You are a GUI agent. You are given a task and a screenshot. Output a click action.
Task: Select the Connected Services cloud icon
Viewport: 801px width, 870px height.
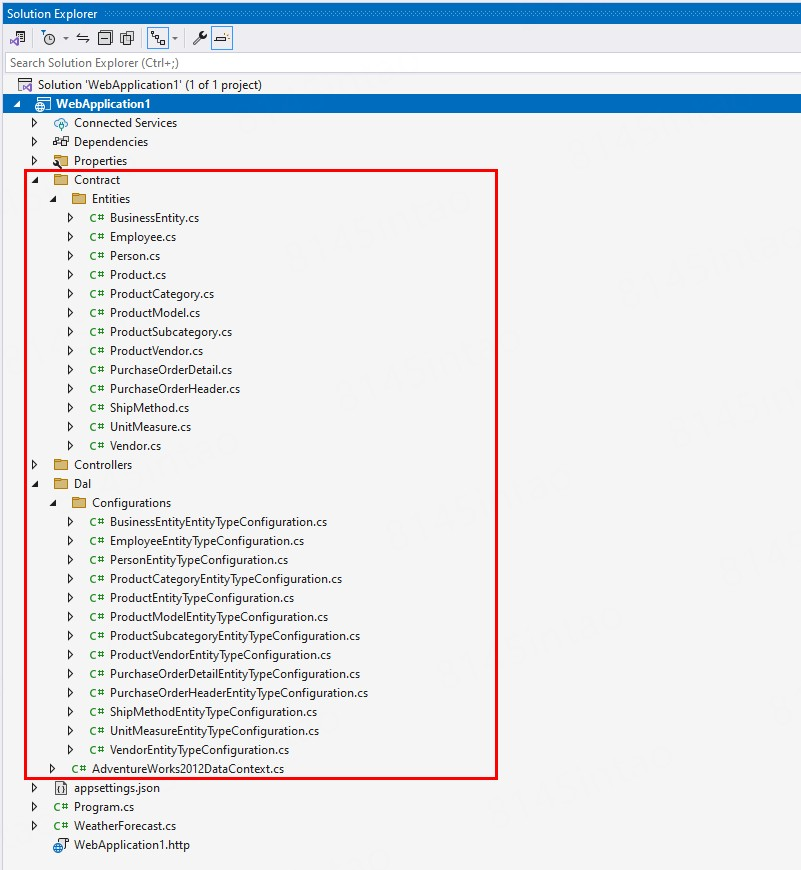click(x=60, y=123)
